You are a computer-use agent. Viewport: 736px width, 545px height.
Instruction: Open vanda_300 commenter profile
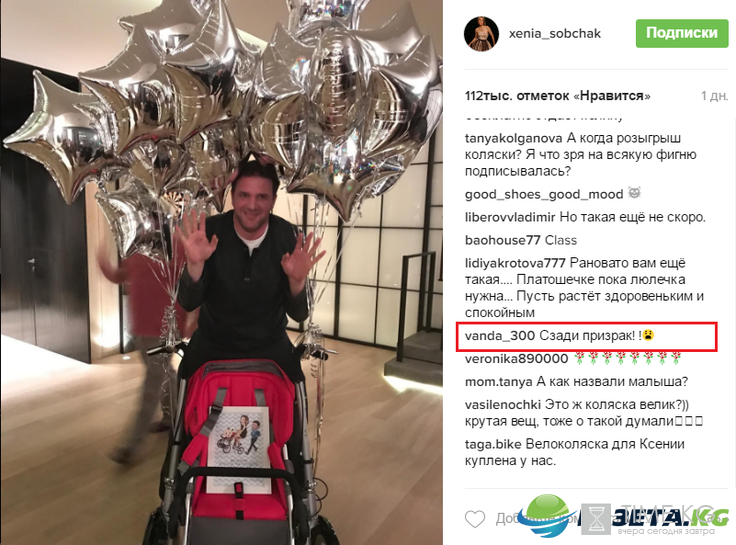pyautogui.click(x=499, y=336)
